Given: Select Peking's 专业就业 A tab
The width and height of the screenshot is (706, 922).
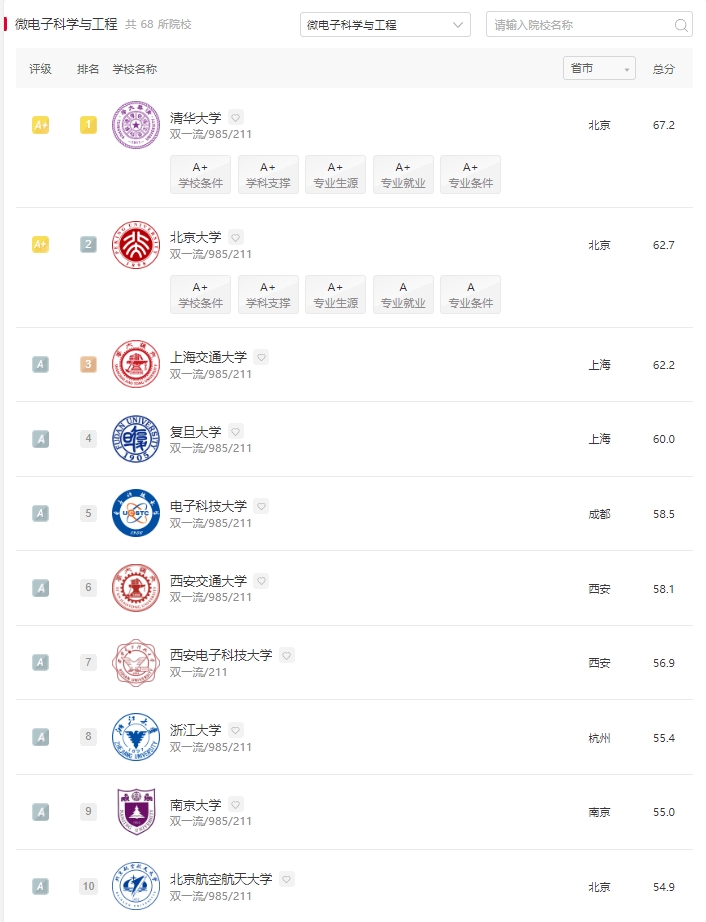Looking at the screenshot, I should (403, 295).
